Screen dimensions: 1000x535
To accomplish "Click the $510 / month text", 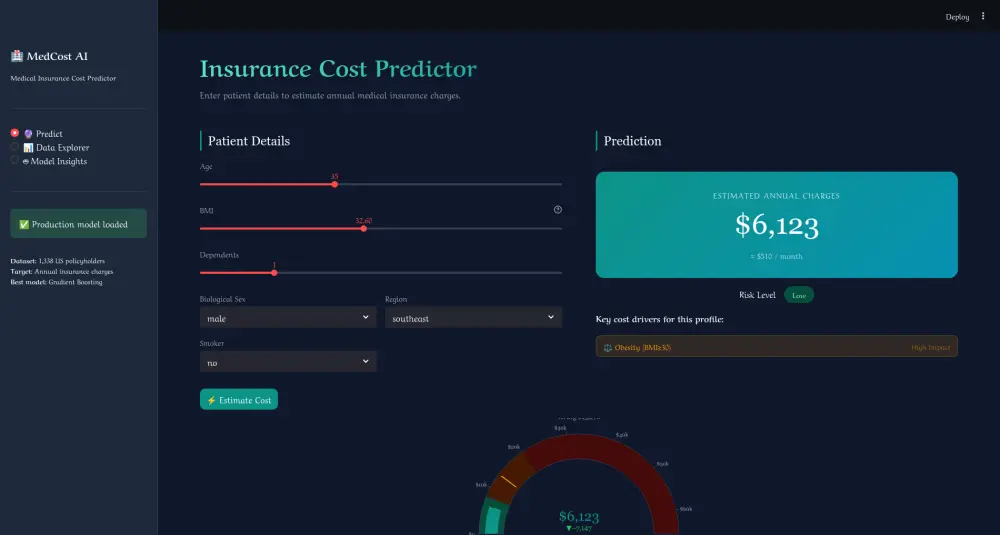I will pos(777,256).
